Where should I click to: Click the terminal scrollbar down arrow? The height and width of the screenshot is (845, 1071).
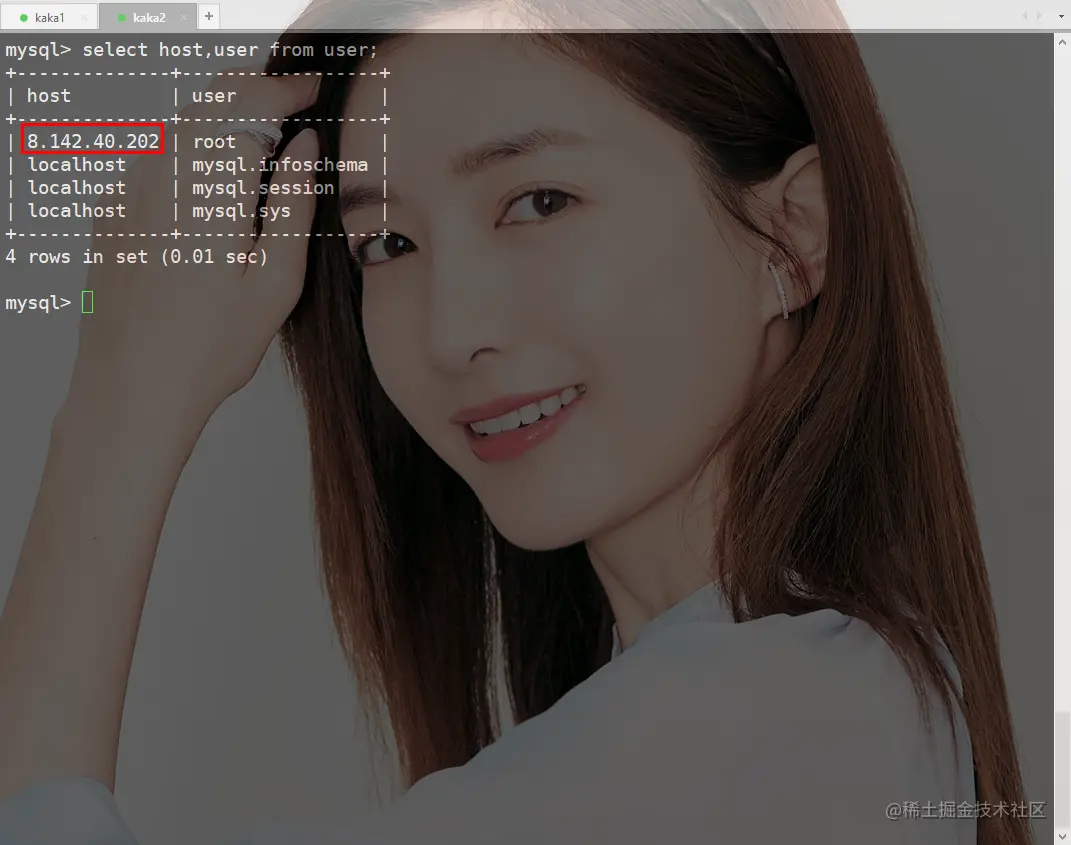(1062, 836)
